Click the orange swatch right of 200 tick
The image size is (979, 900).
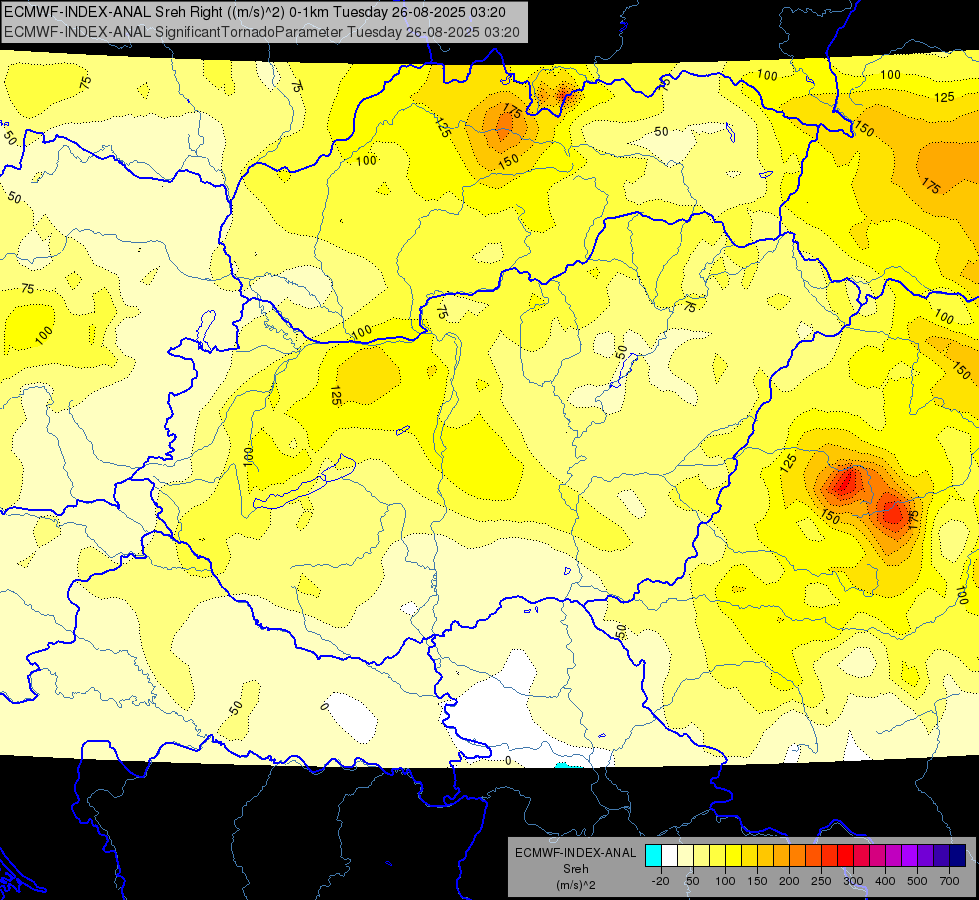click(797, 855)
